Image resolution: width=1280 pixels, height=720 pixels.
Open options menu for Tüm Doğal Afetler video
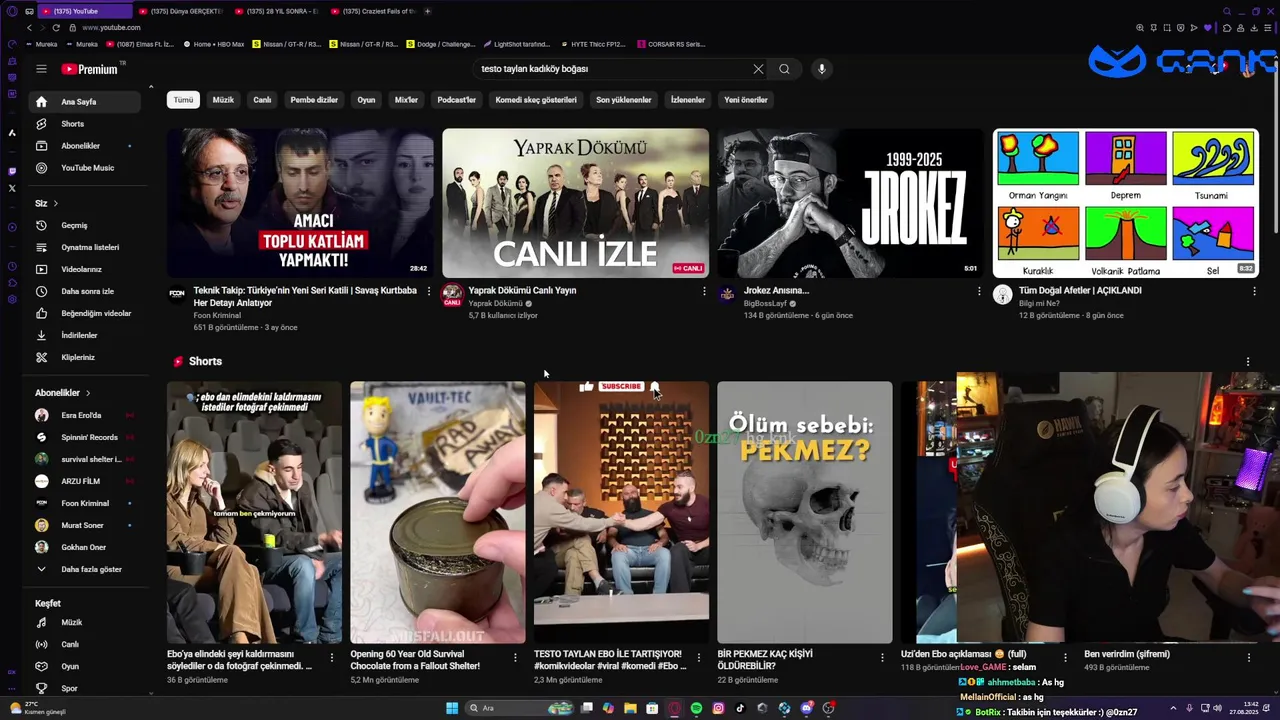pos(1254,291)
